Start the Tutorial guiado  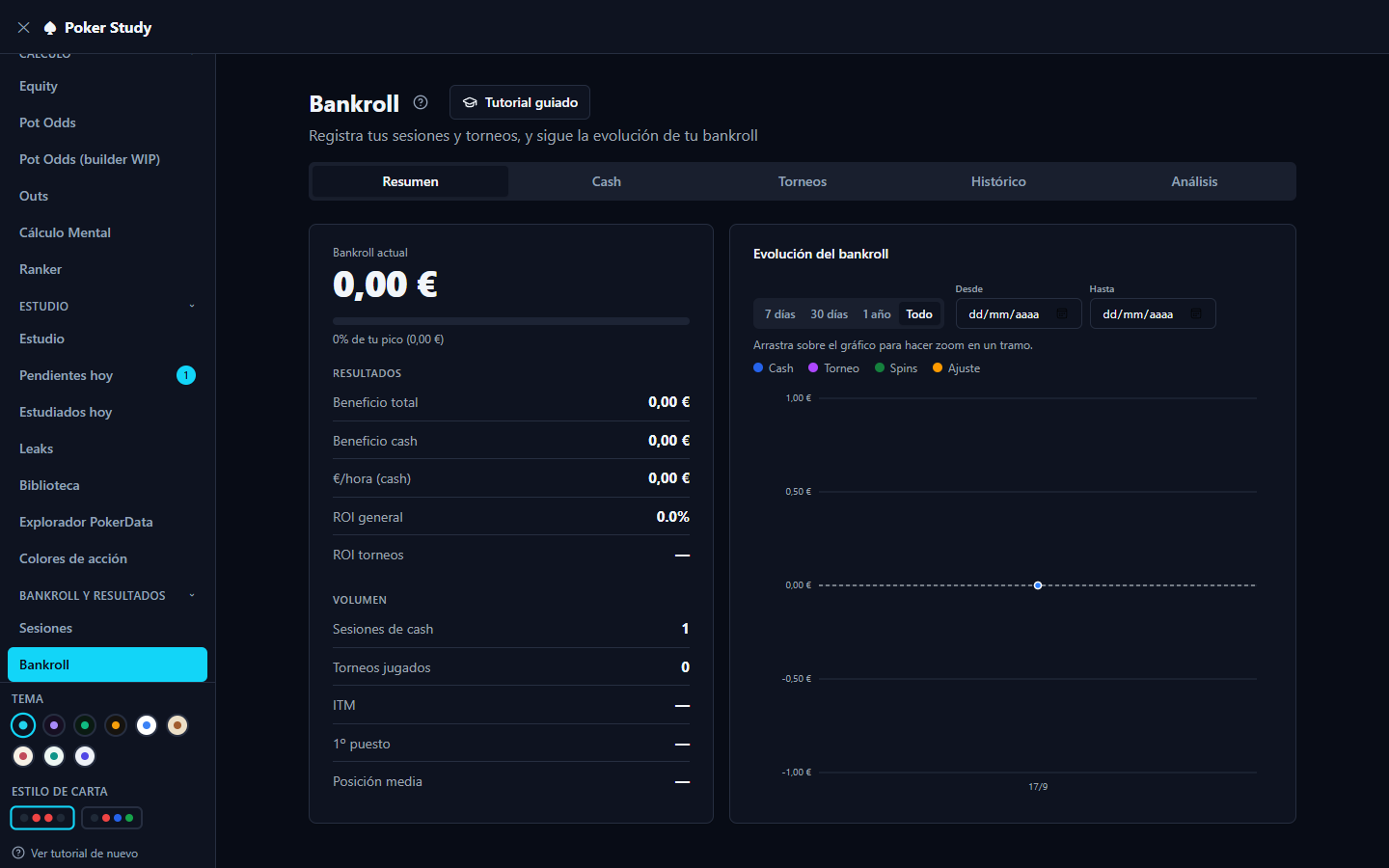[x=520, y=102]
